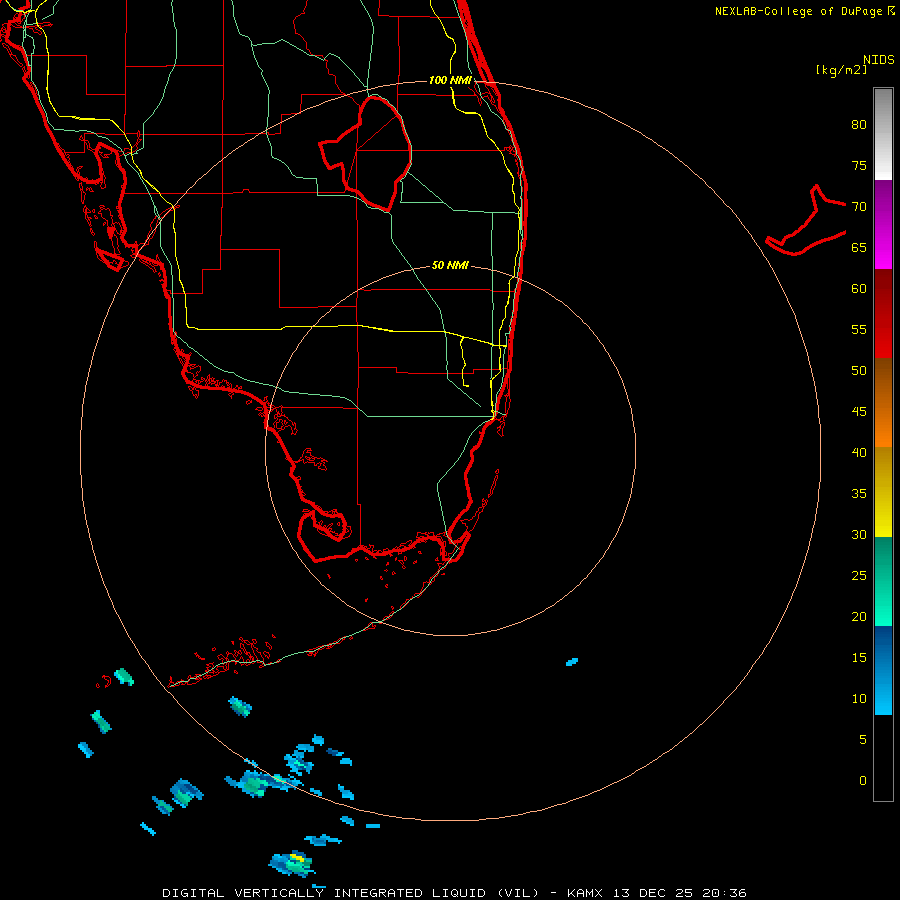Click the "50 NMI" range ring label
900x900 pixels.
pyautogui.click(x=450, y=265)
